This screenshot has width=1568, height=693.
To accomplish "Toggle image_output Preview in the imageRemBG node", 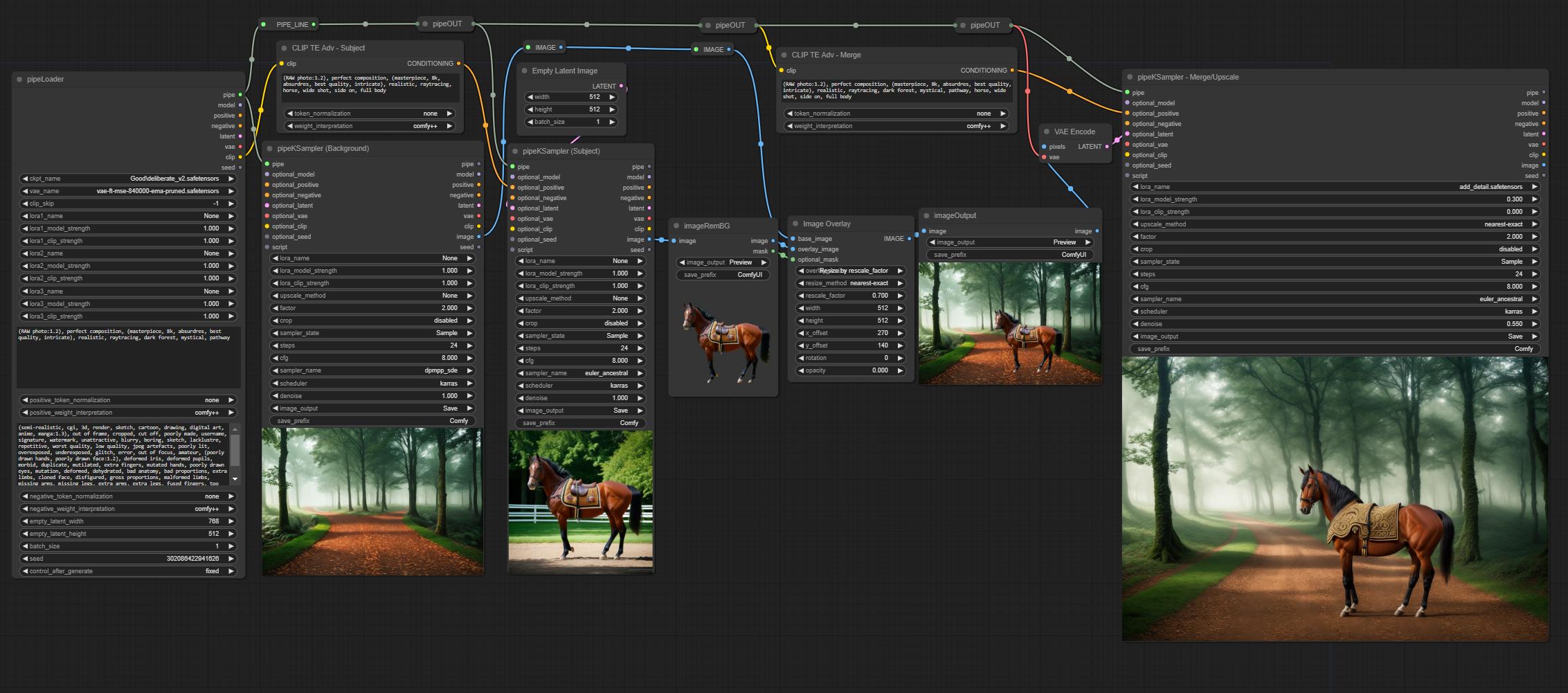I will click(723, 262).
